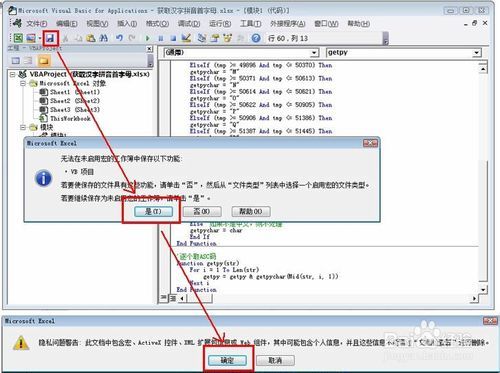
Task: Click 取消 in privacy warning dialog
Action: (x=275, y=360)
